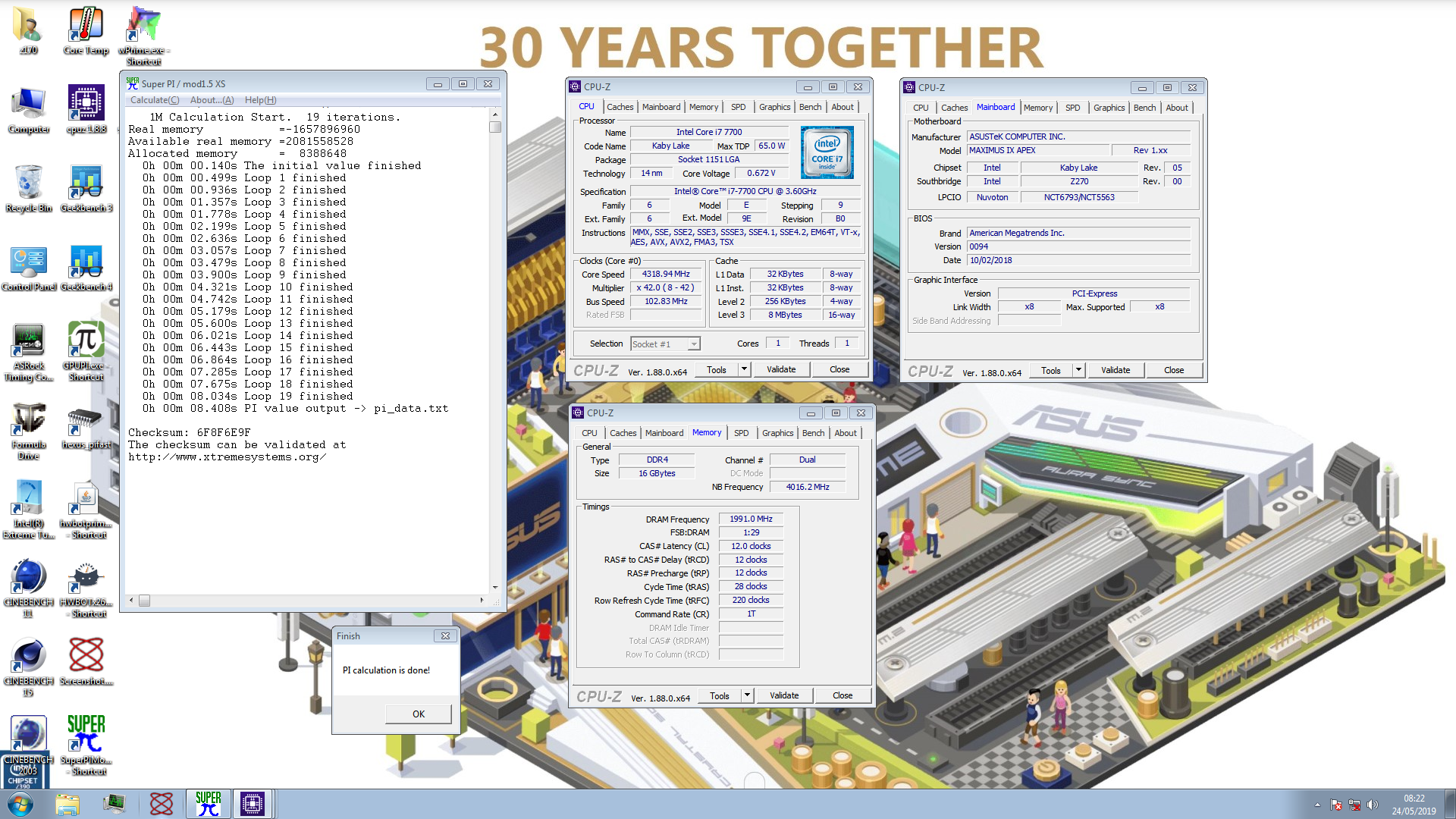Open Tools dropdown arrow in CPU tab window
The height and width of the screenshot is (819, 1456).
click(x=744, y=369)
